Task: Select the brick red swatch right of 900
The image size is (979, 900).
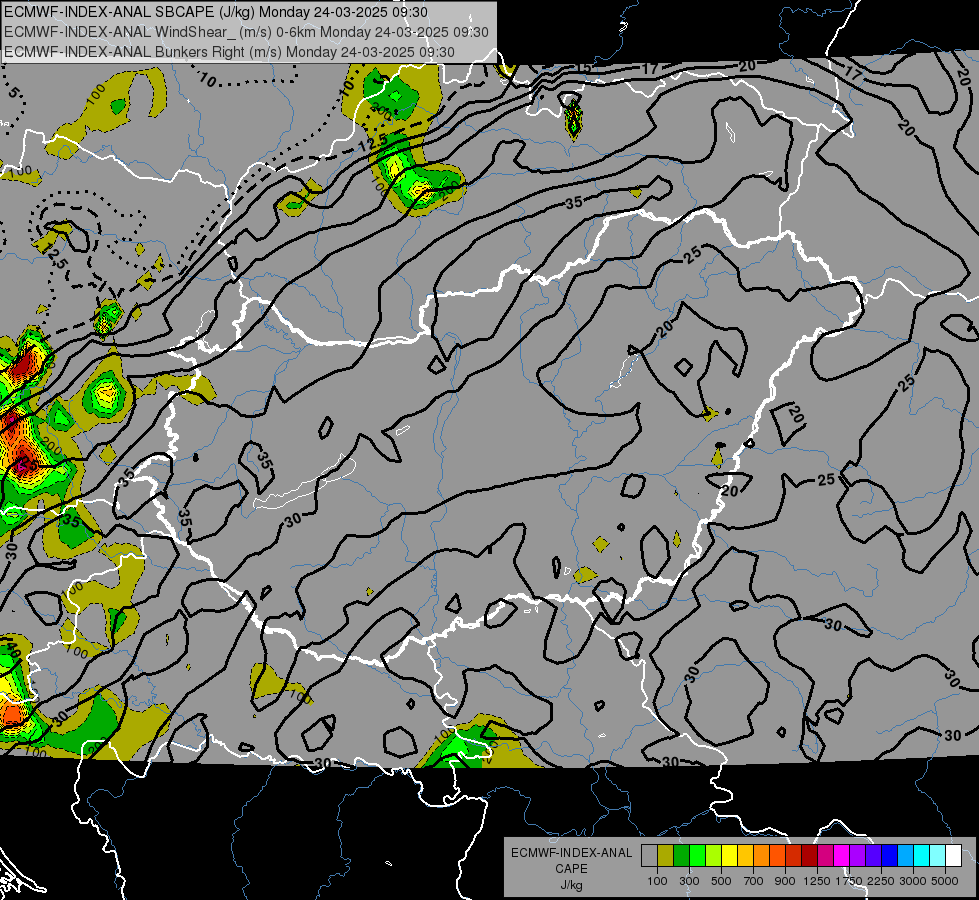Action: tap(794, 856)
